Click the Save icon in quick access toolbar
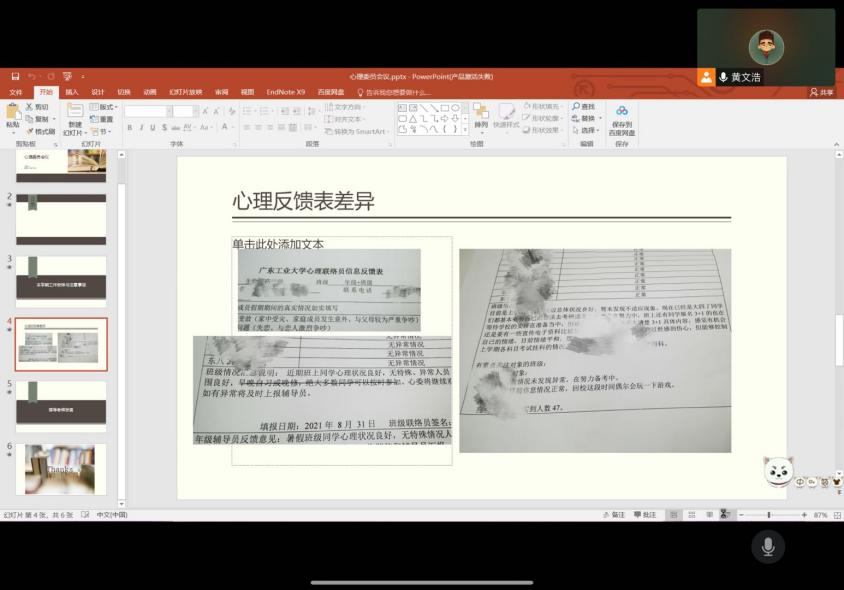Screen dimensions: 844x590 pyautogui.click(x=15, y=77)
